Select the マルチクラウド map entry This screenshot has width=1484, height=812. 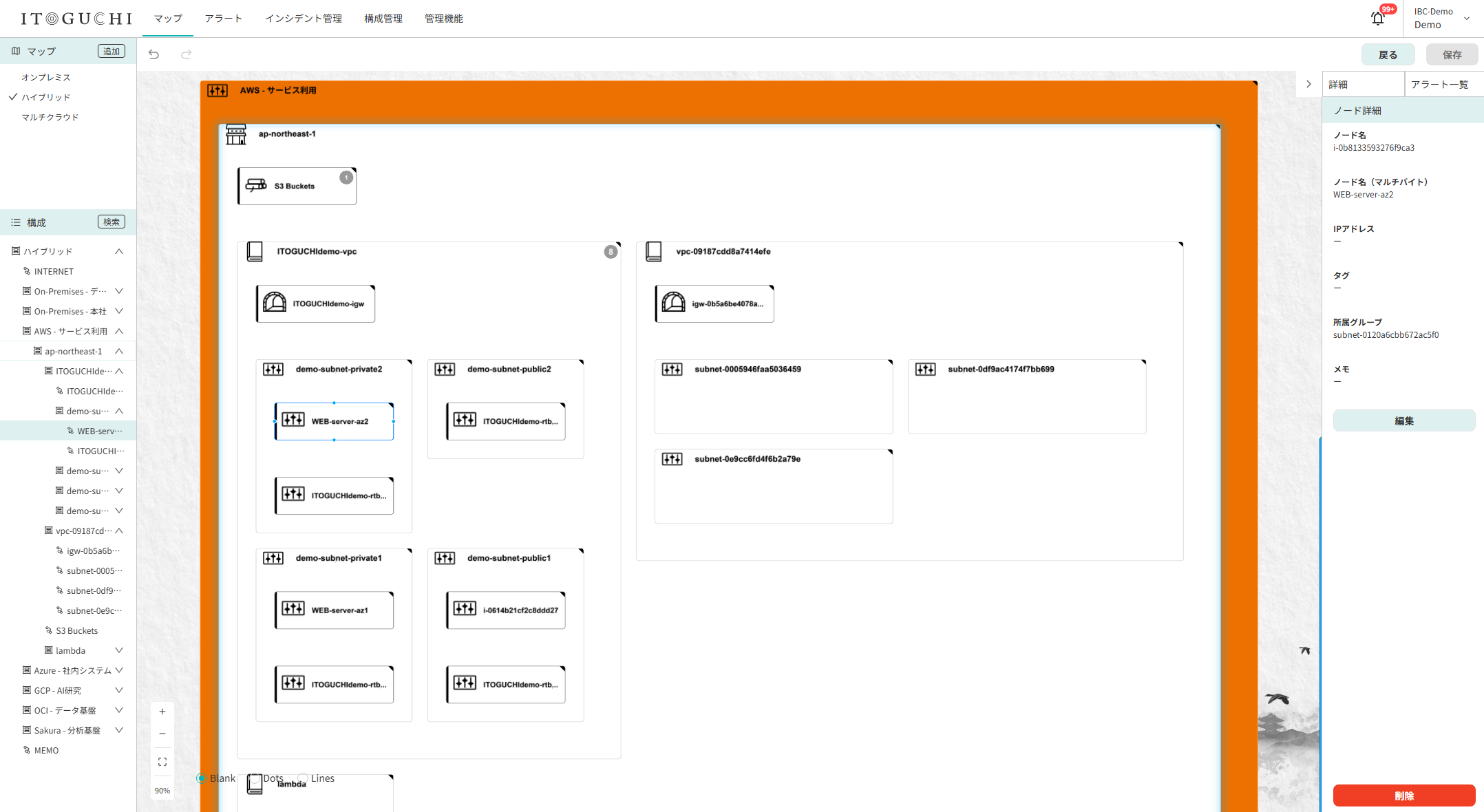[x=50, y=117]
